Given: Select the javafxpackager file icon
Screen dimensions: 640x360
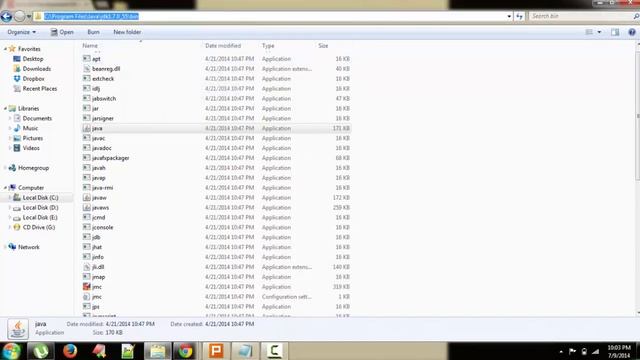Looking at the screenshot, I should click(x=87, y=158).
